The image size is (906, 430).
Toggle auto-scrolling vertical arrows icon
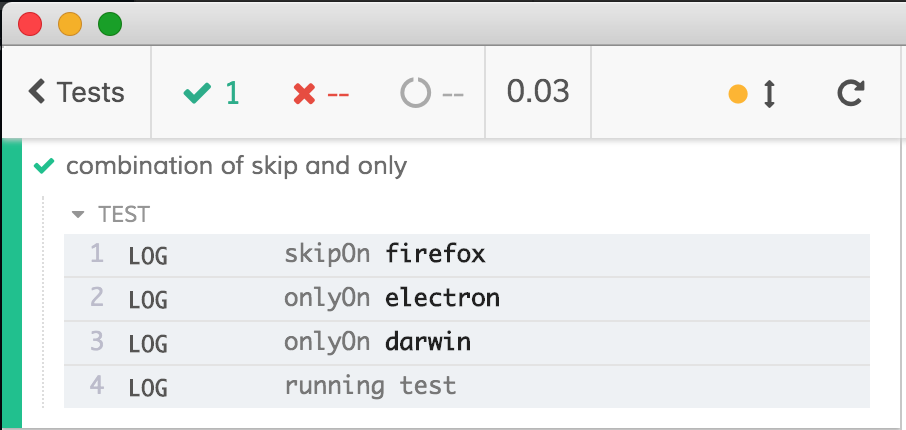[769, 94]
